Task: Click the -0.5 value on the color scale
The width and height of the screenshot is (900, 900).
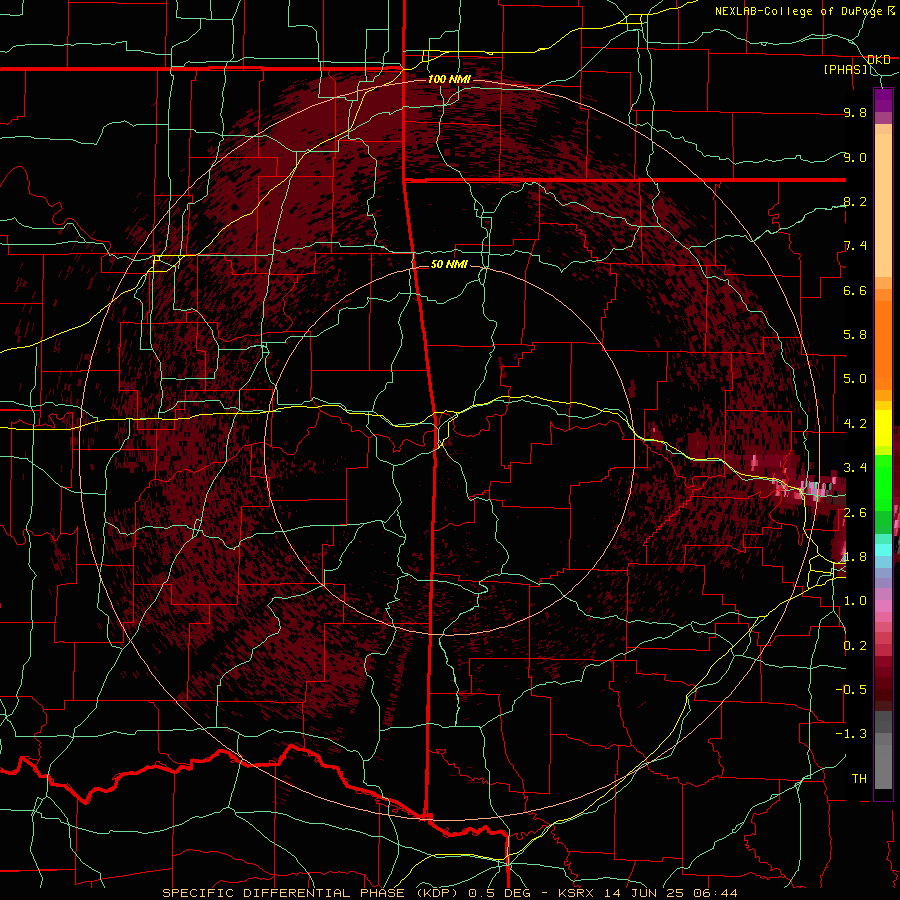Action: pyautogui.click(x=853, y=690)
